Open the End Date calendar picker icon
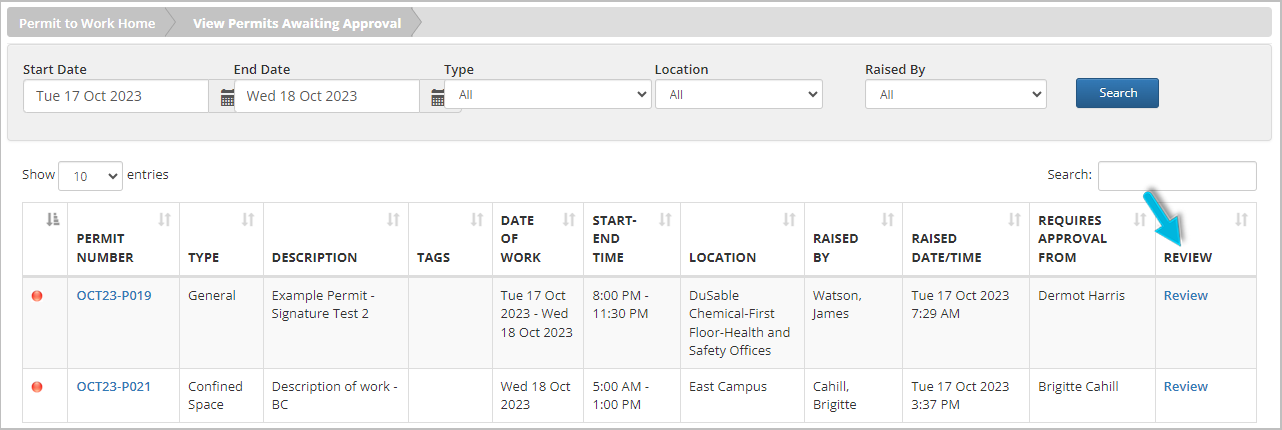Viewport: 1282px width, 430px height. point(437,97)
